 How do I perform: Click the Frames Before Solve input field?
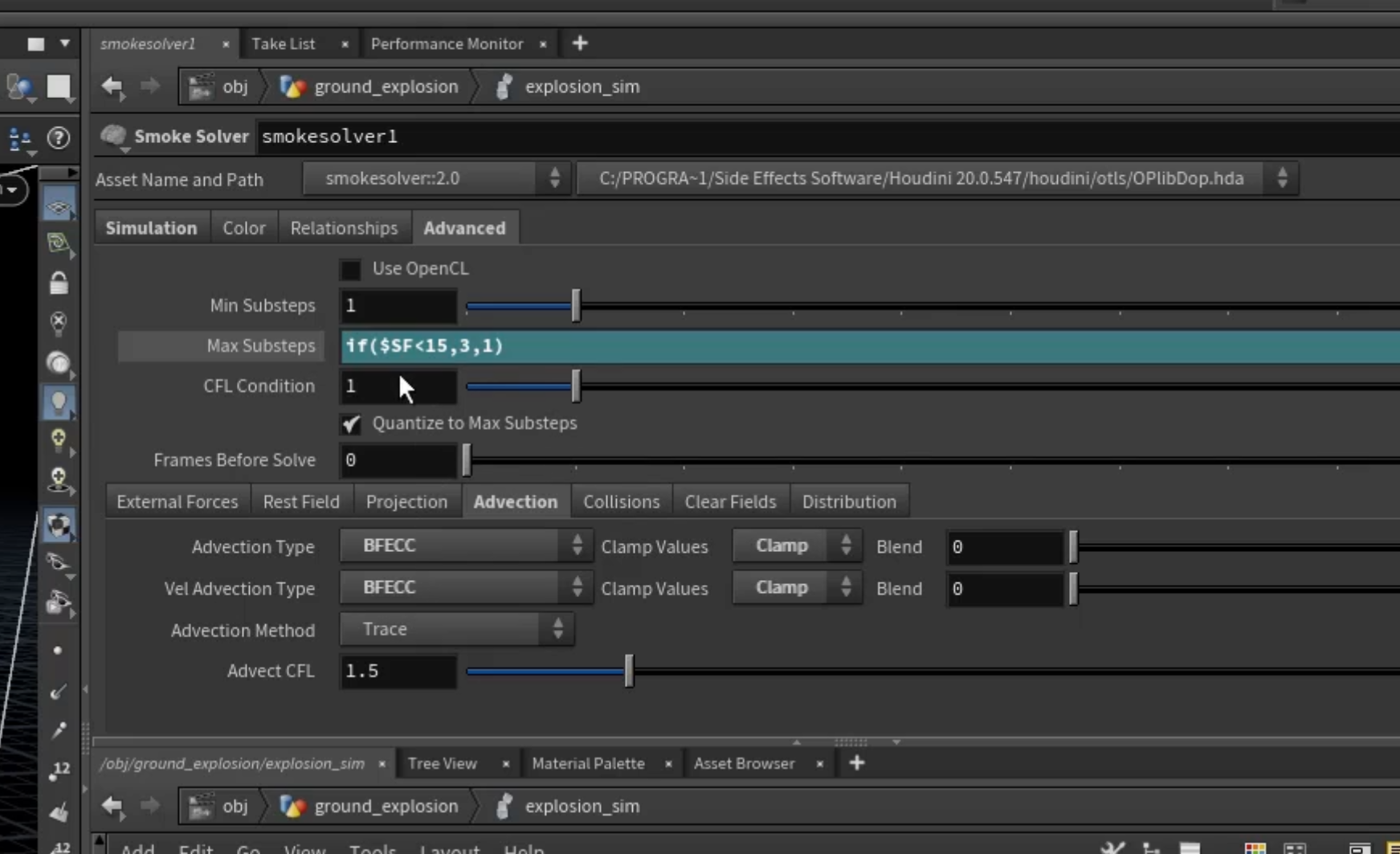pos(398,460)
